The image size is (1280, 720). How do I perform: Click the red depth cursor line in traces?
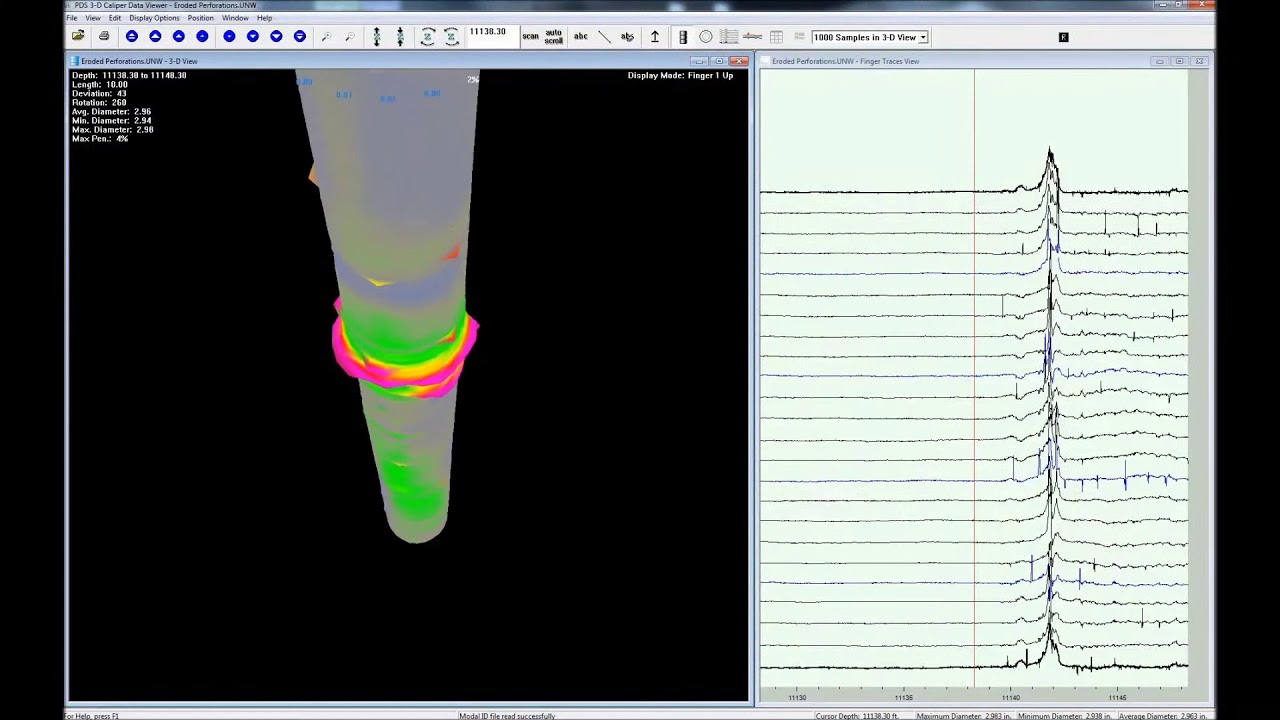click(974, 380)
